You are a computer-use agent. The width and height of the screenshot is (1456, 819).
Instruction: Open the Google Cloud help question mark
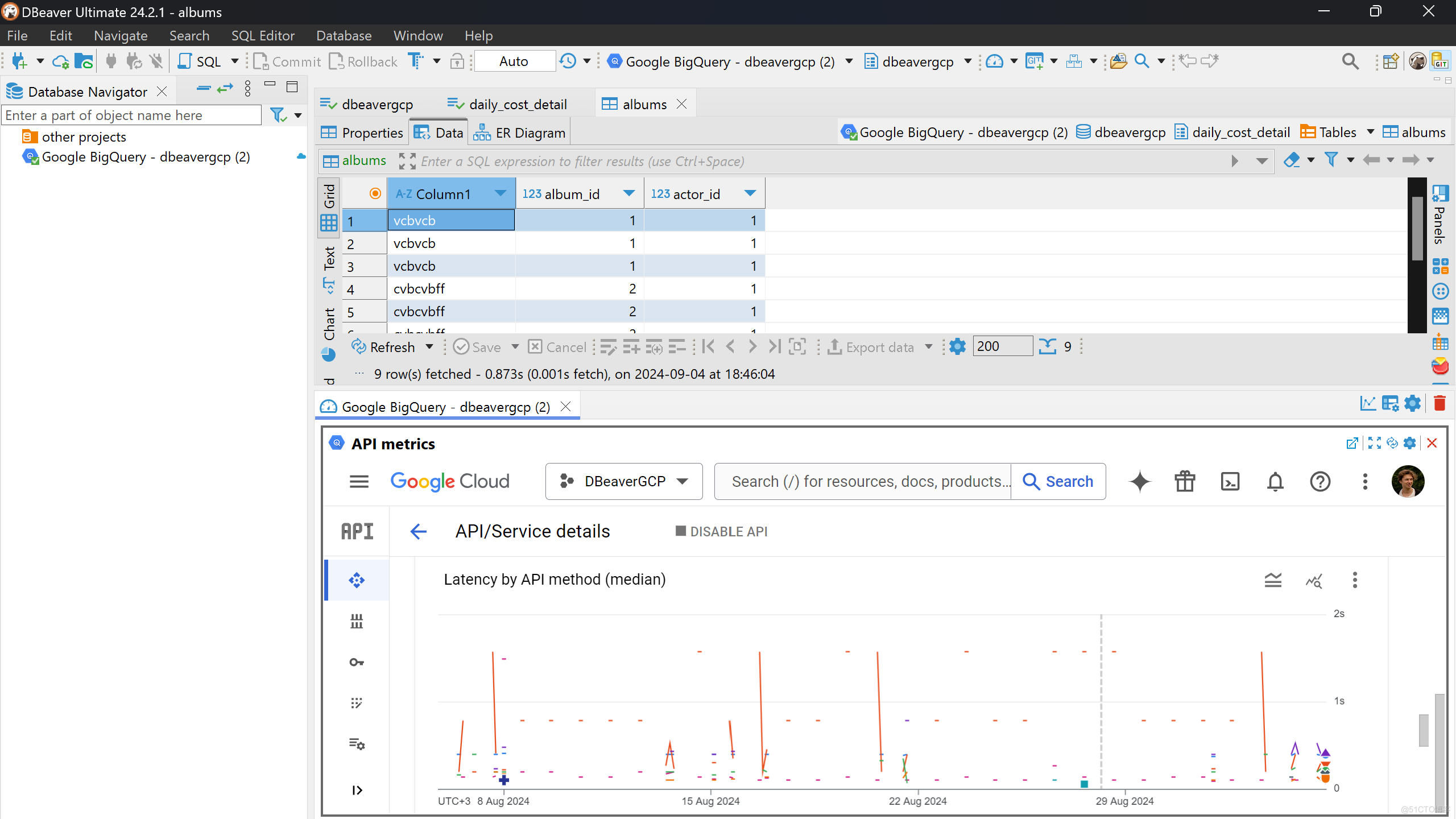pos(1320,482)
